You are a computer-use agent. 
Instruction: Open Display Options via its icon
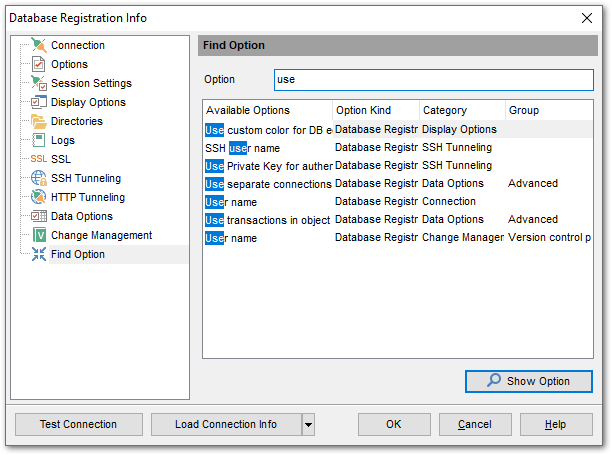(x=39, y=102)
